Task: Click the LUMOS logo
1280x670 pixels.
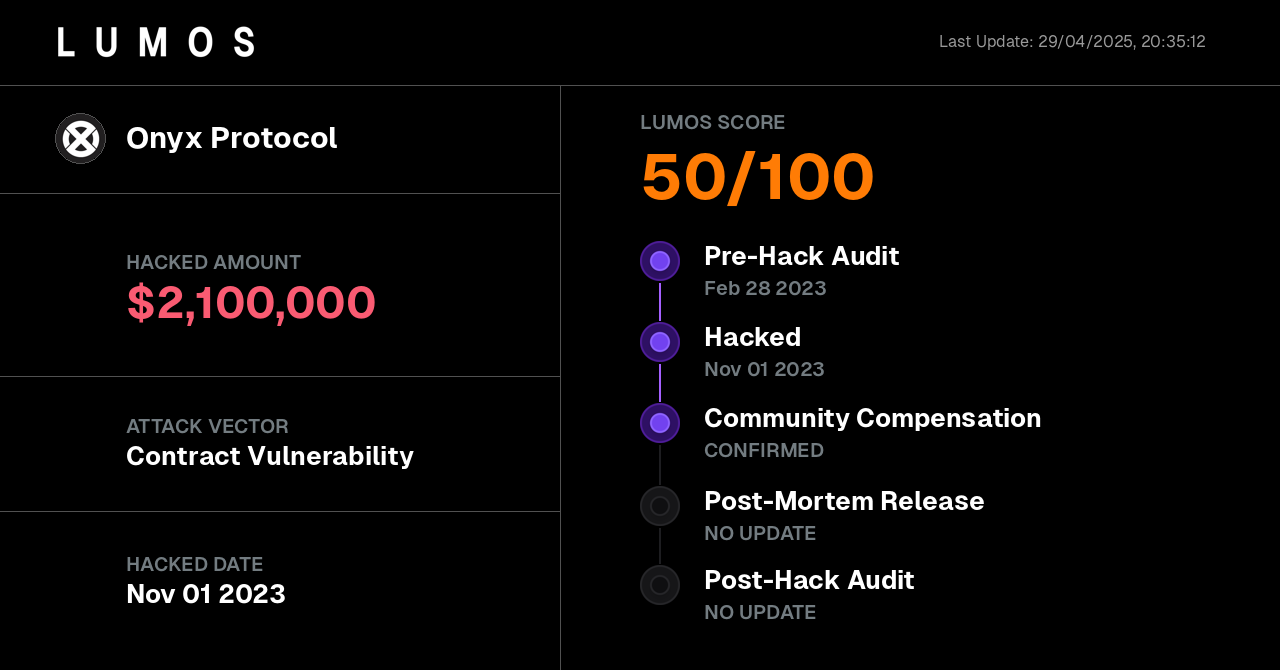Action: tap(156, 42)
